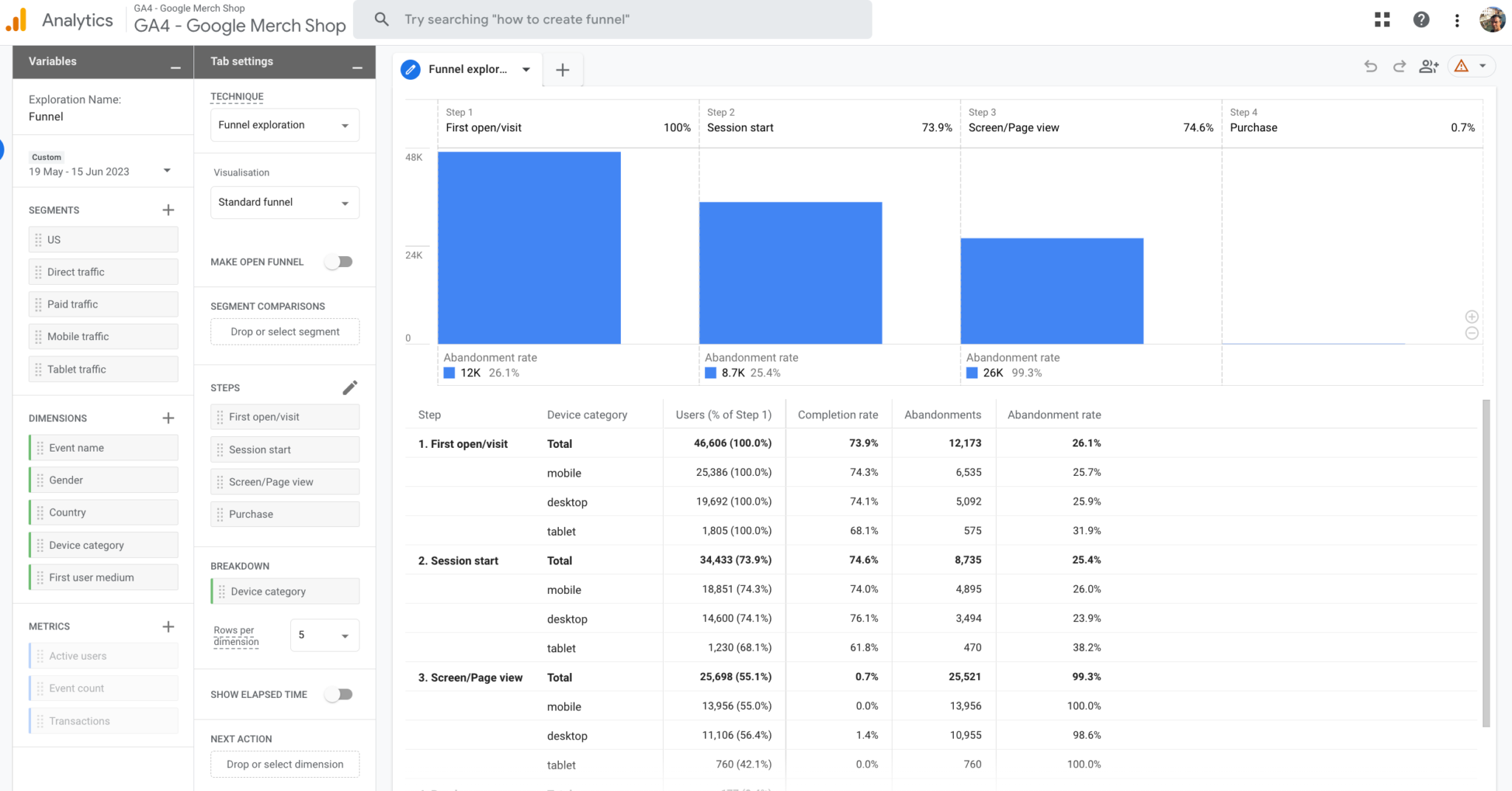
Task: Click the undo arrow icon
Action: [x=1370, y=66]
